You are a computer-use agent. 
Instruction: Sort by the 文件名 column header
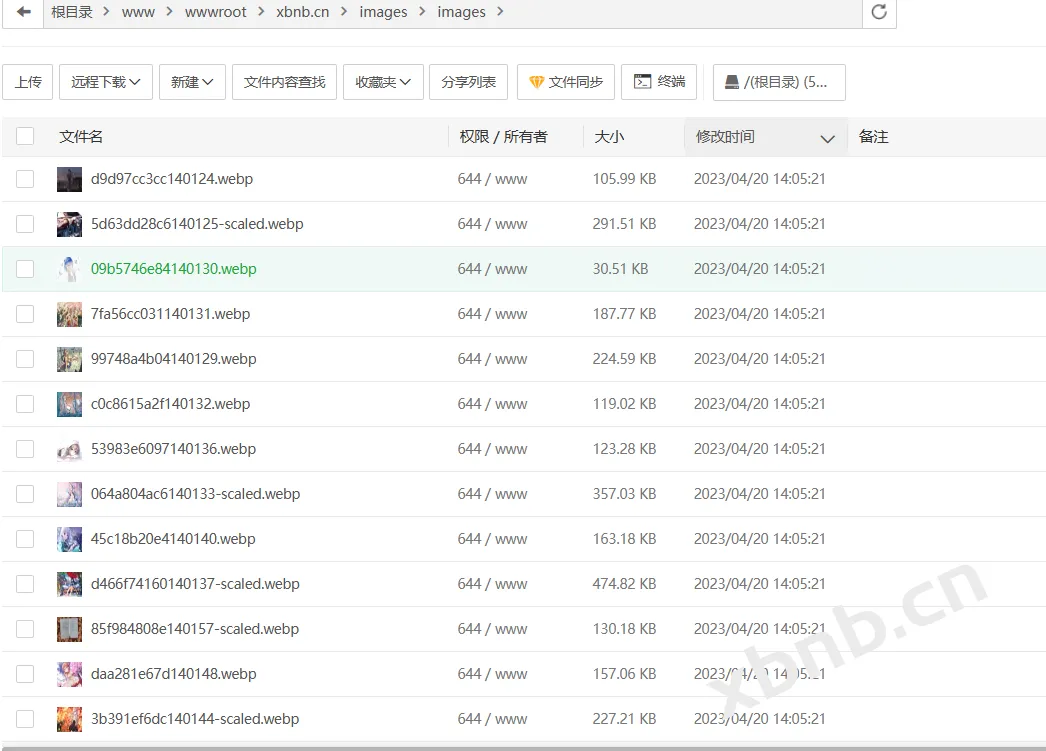[x=81, y=137]
